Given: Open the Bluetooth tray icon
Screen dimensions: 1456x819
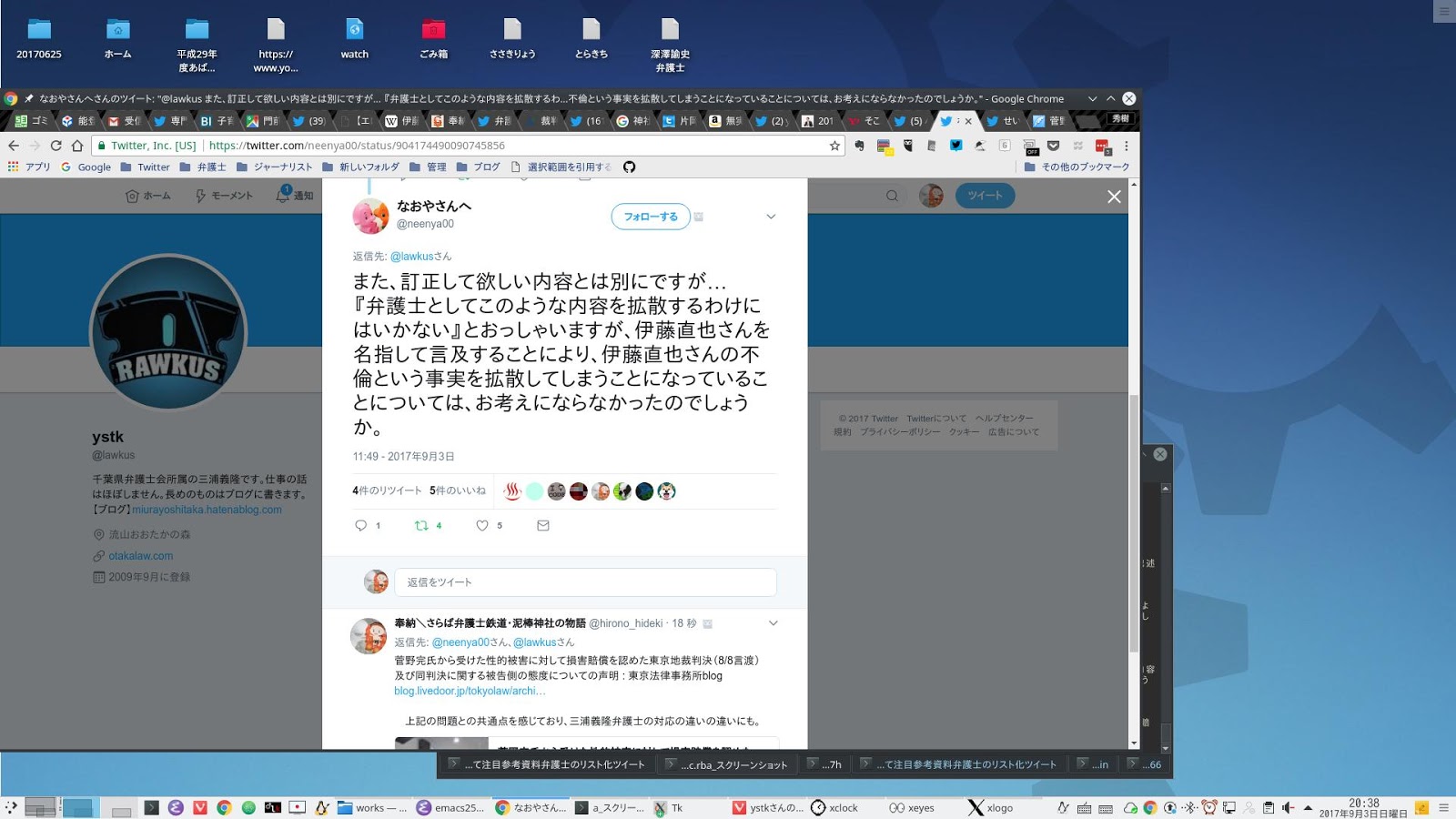Looking at the screenshot, I should click(x=1190, y=807).
